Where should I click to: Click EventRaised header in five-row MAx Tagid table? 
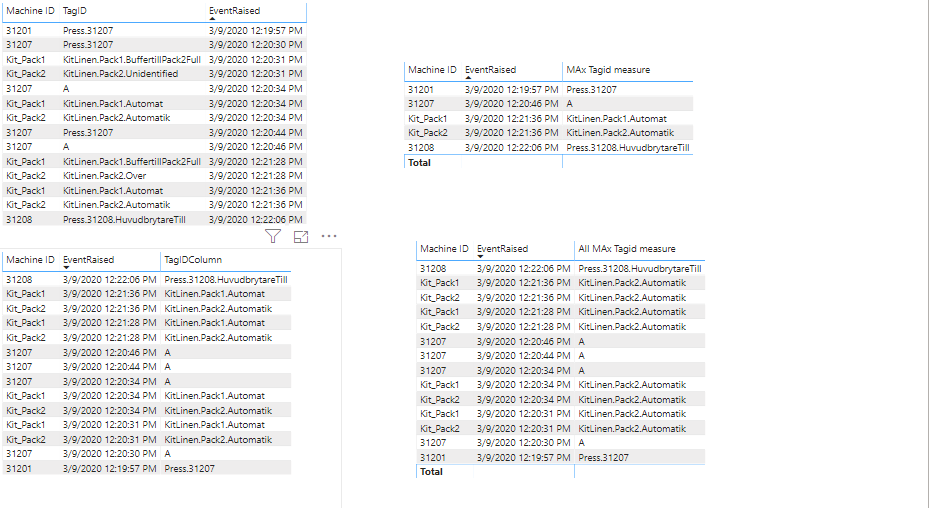tap(490, 70)
